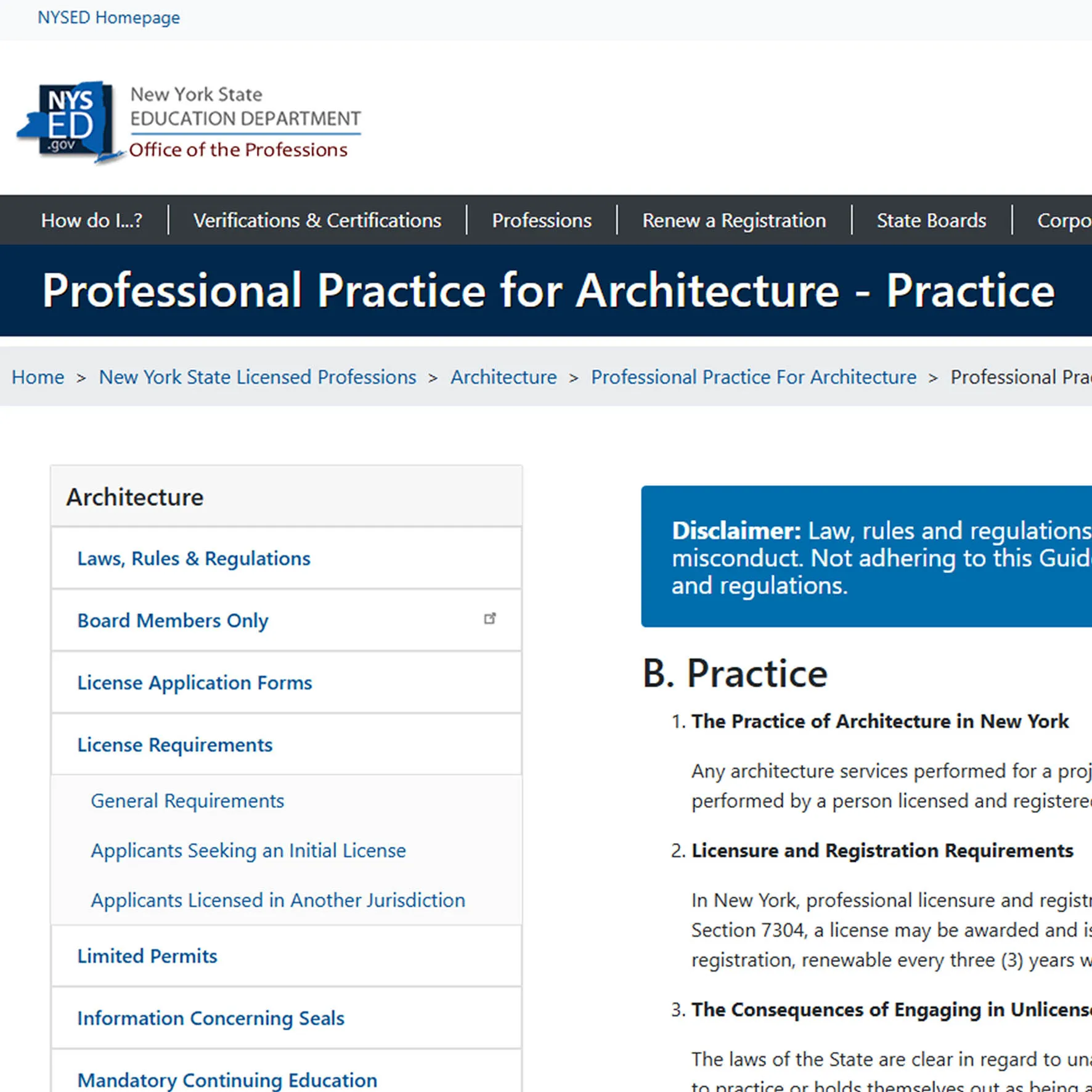Open Limited Permits sidebar link
This screenshot has height=1092, width=1092.
tap(287, 956)
